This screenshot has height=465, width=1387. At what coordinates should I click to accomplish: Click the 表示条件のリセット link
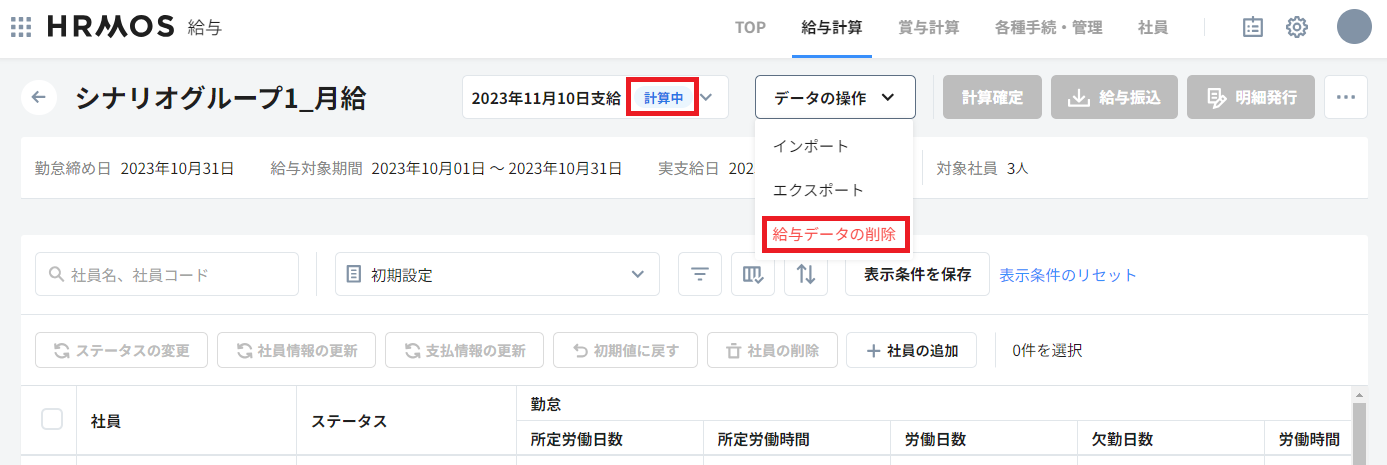(x=1068, y=275)
